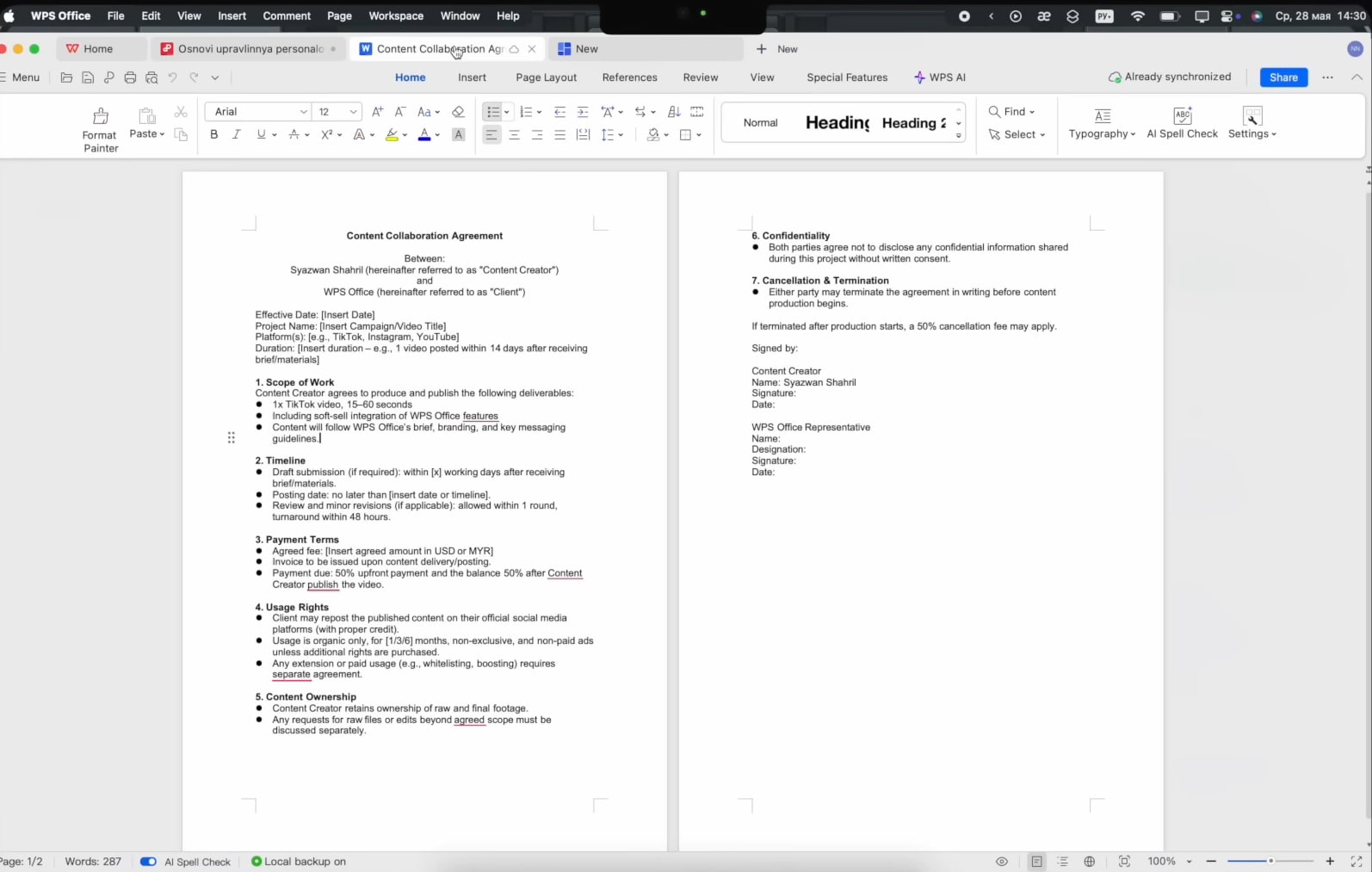Decrease font size with A- icon
Image resolution: width=1372 pixels, height=872 pixels.
coord(400,112)
